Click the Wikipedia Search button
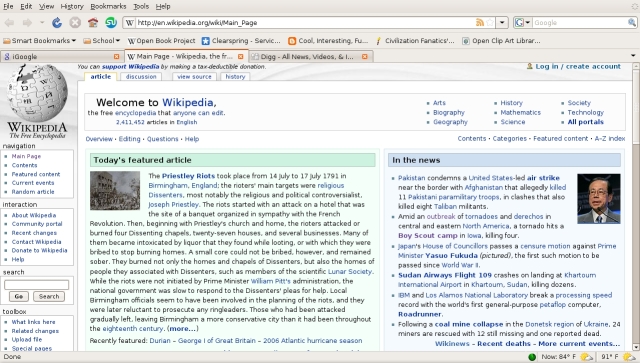Image resolution: width=640 pixels, height=363 pixels. 49,296
